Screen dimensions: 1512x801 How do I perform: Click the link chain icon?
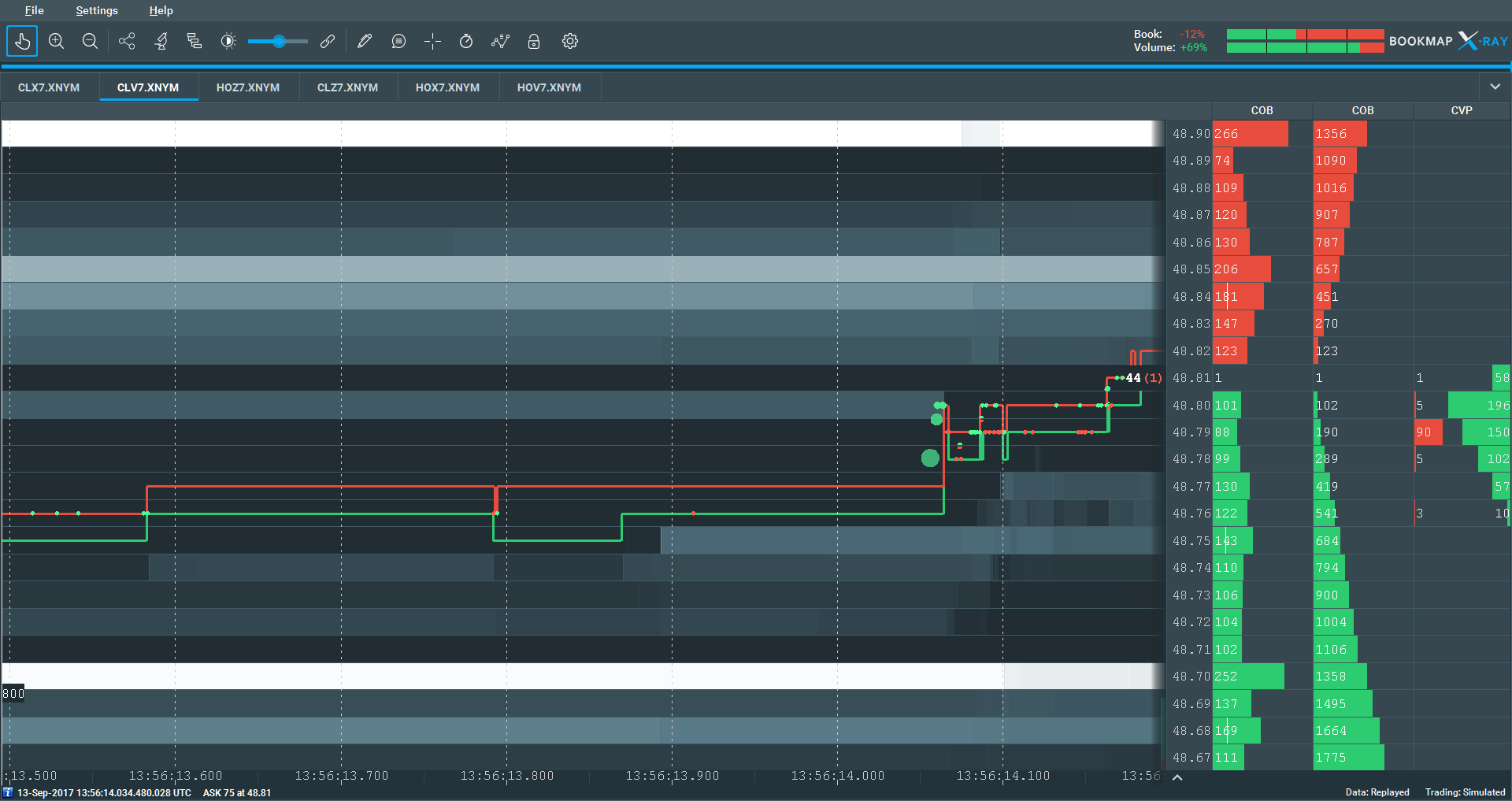pyautogui.click(x=328, y=41)
